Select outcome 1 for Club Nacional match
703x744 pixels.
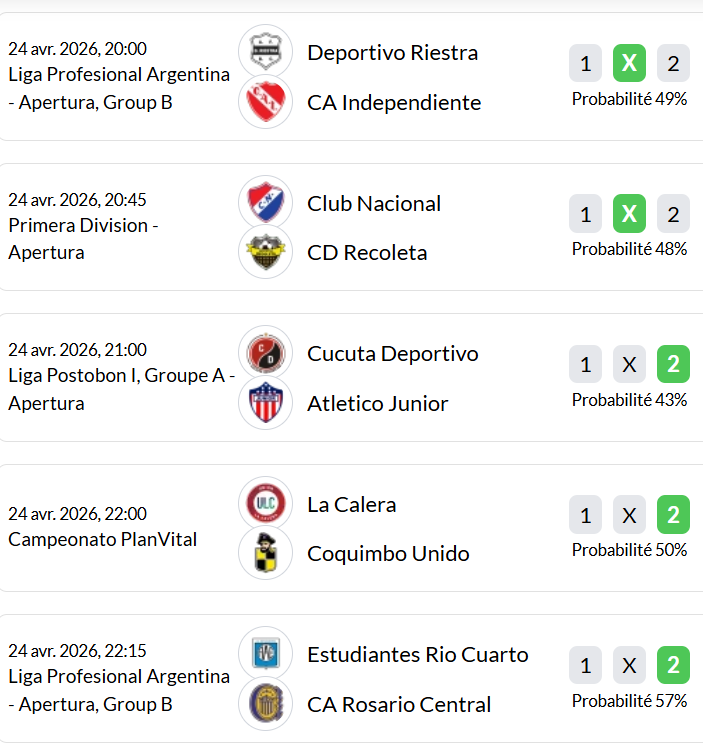585,214
